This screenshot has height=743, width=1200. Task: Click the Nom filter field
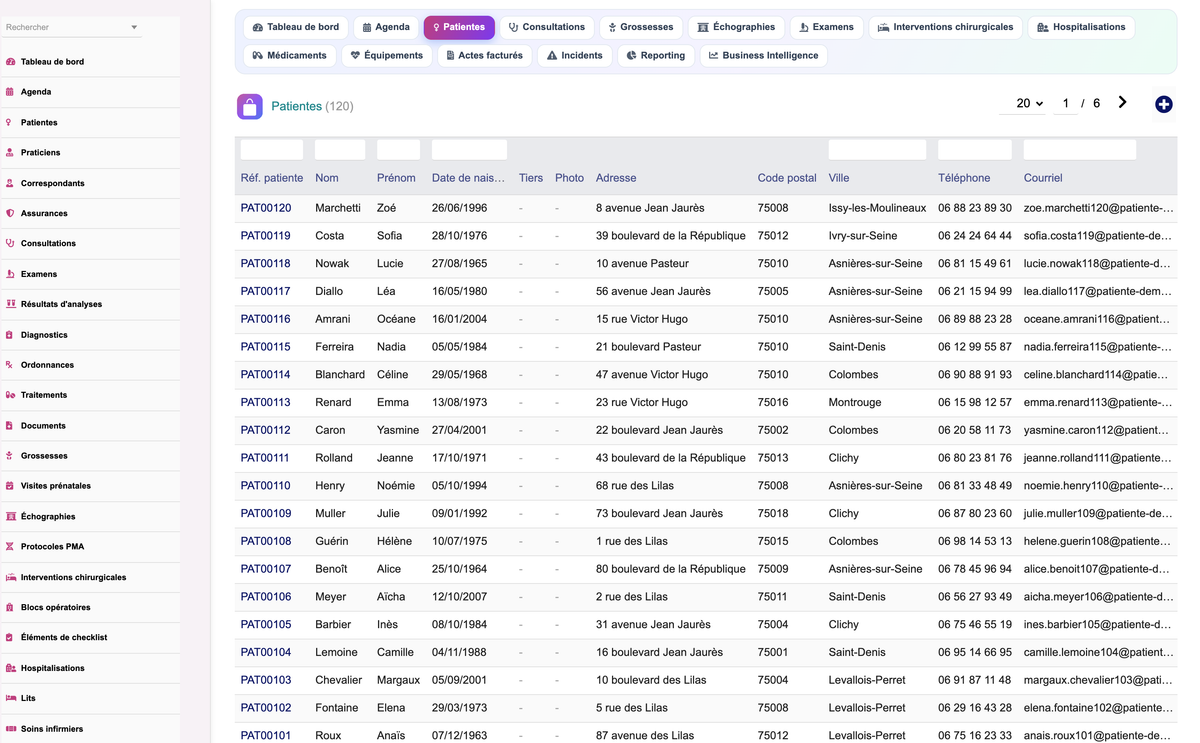click(340, 150)
